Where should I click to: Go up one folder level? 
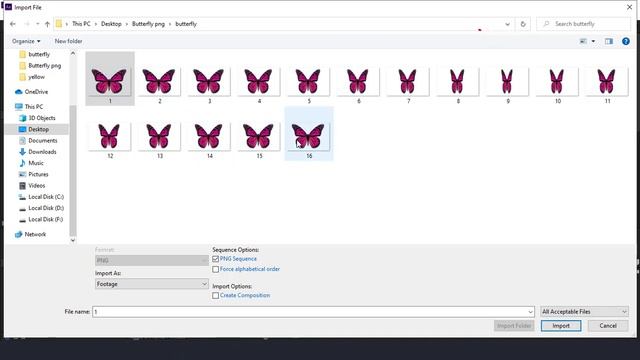click(47, 24)
